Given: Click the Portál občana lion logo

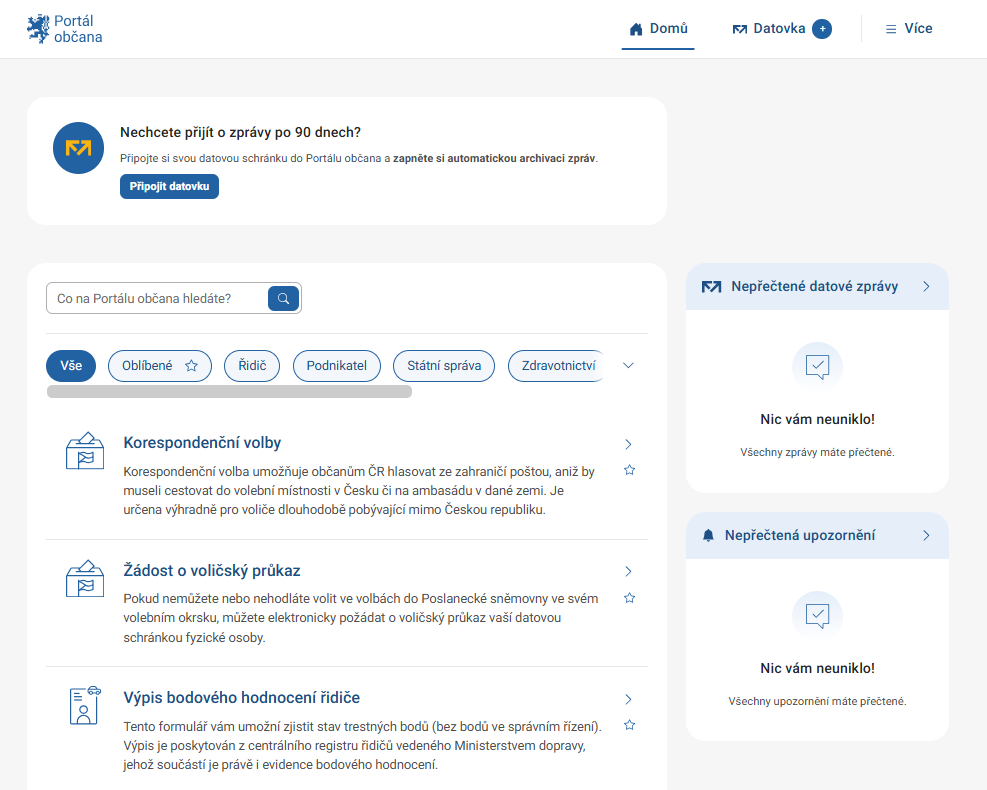Looking at the screenshot, I should pos(38,29).
